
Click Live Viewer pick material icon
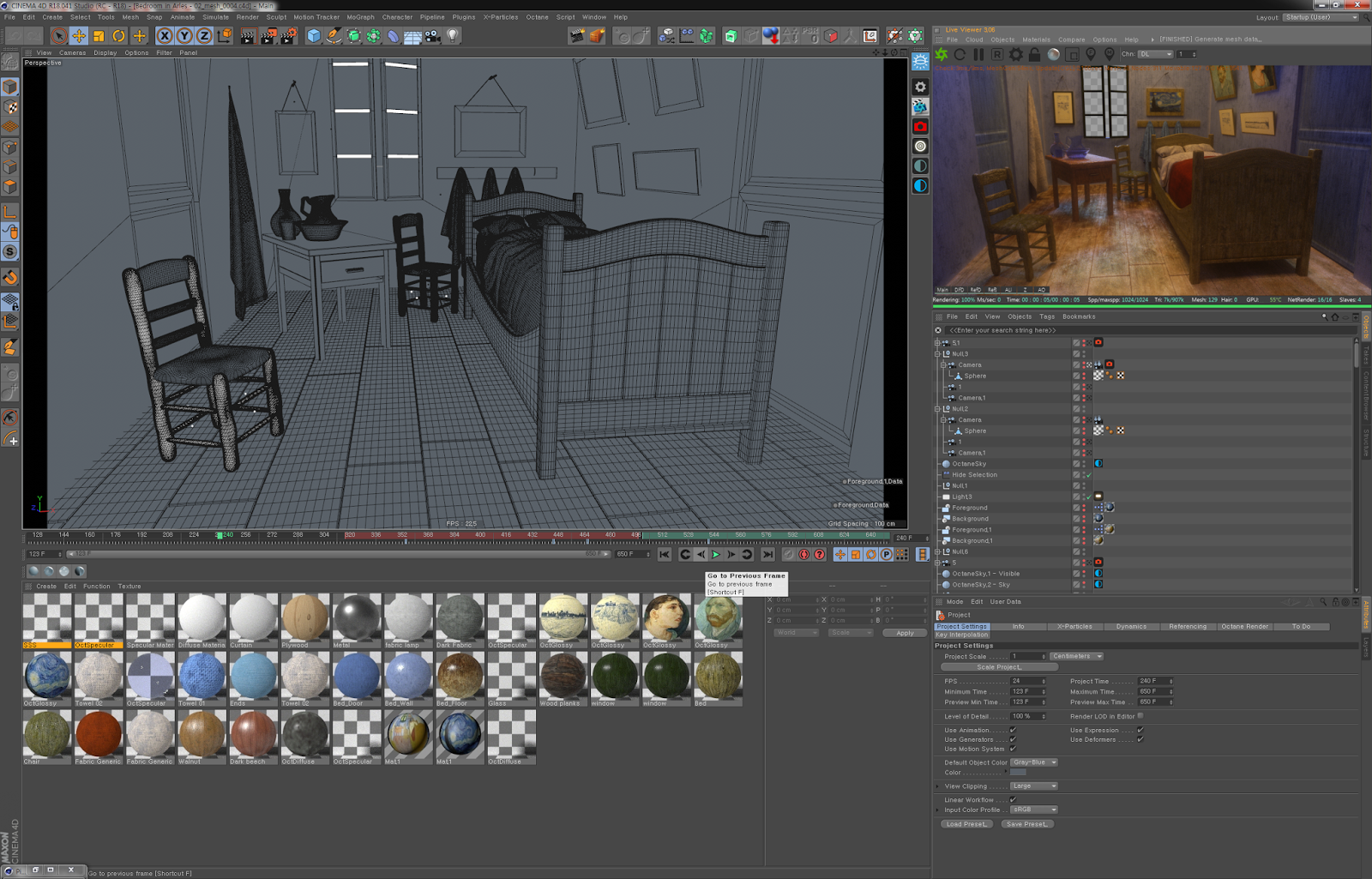coord(1110,54)
